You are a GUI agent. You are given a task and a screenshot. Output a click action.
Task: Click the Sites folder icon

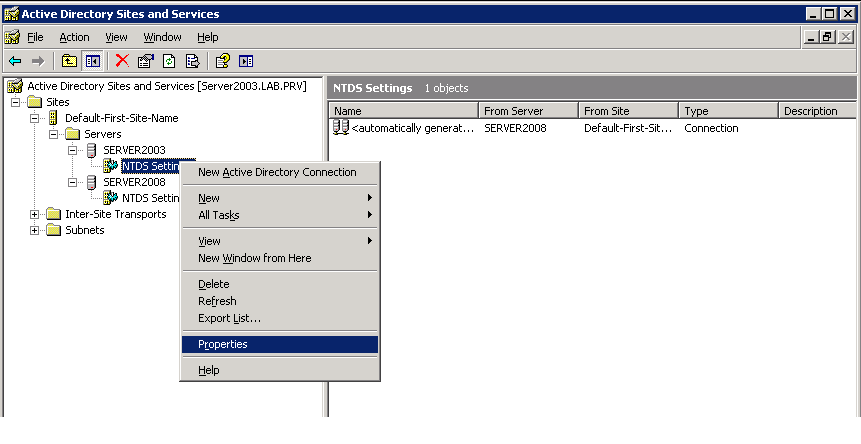35,102
